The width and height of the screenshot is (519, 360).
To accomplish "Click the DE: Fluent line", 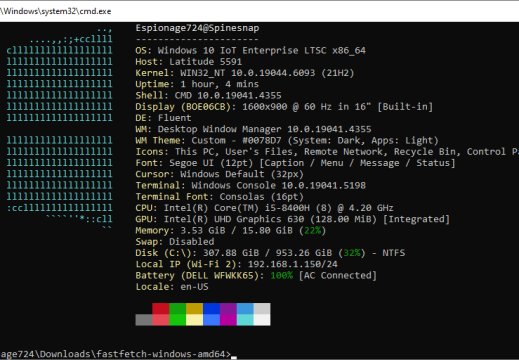I will tap(163, 118).
